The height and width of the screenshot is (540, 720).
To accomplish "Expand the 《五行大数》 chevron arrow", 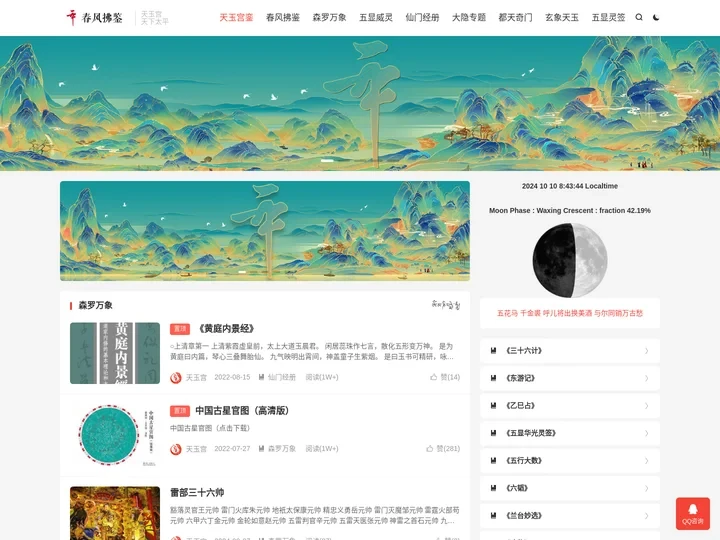I will pos(647,461).
